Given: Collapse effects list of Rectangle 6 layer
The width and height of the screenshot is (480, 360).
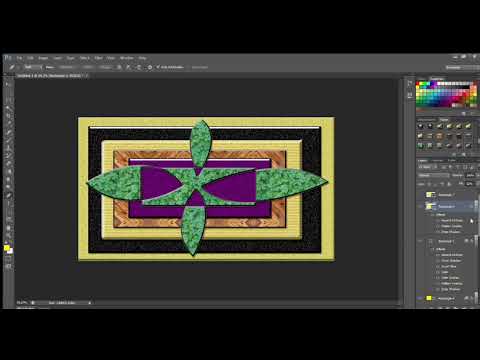Looking at the screenshot, I should 472,207.
